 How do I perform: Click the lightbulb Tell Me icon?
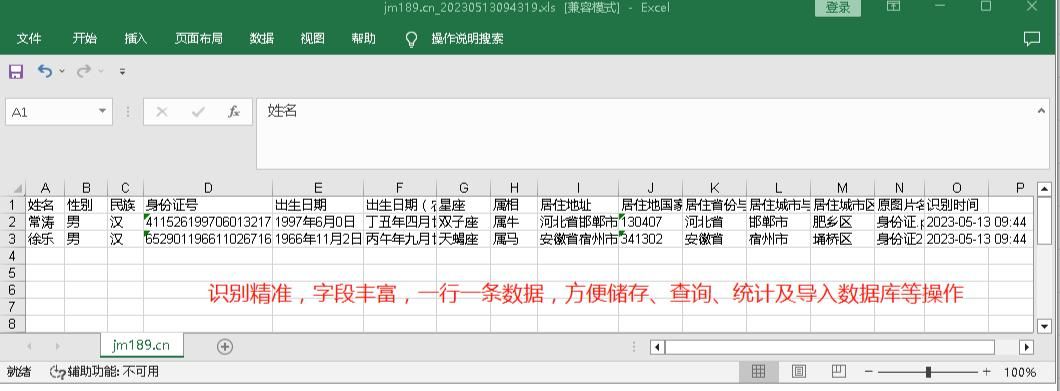[x=411, y=39]
